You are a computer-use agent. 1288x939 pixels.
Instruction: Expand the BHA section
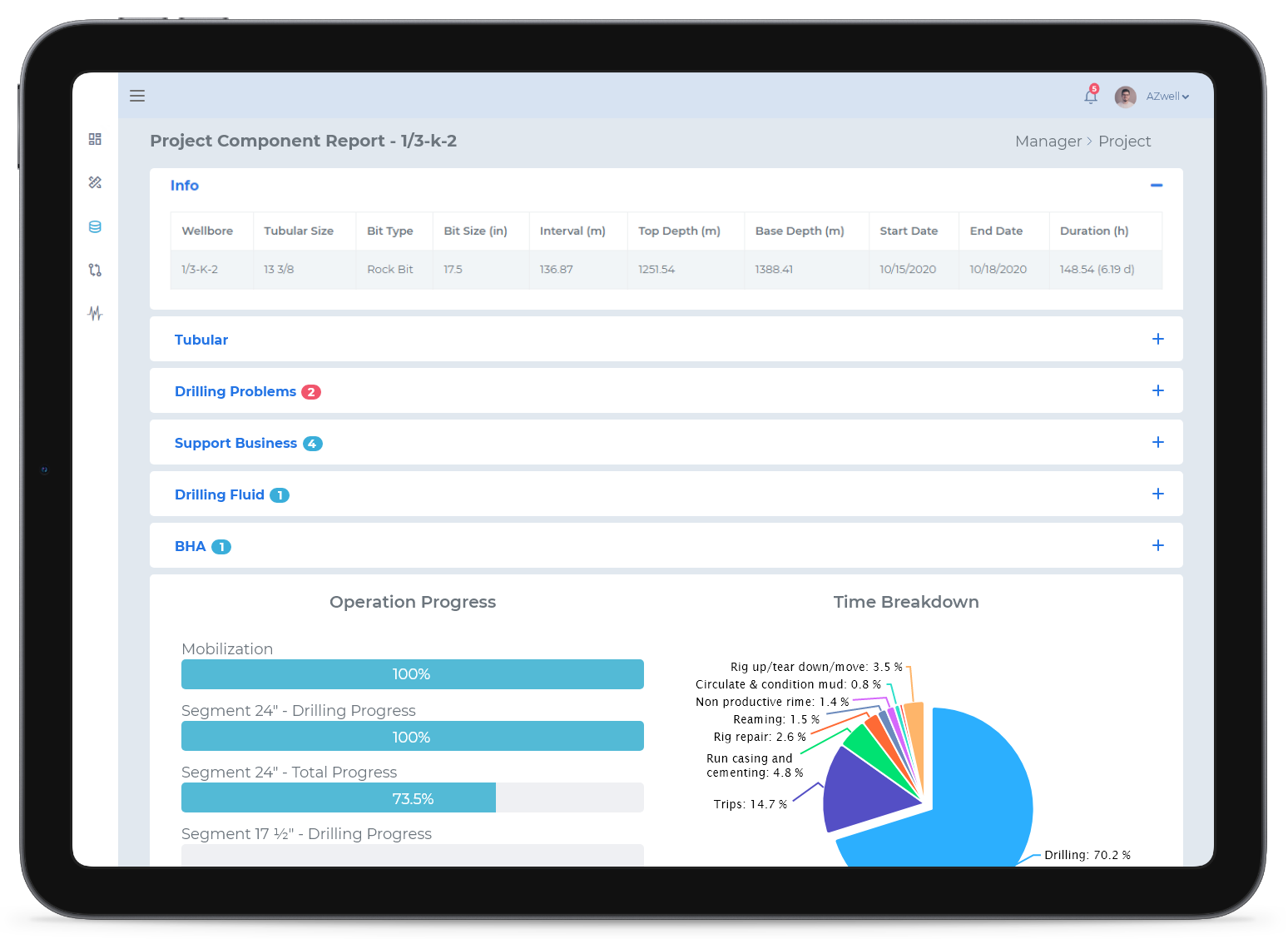point(1157,545)
